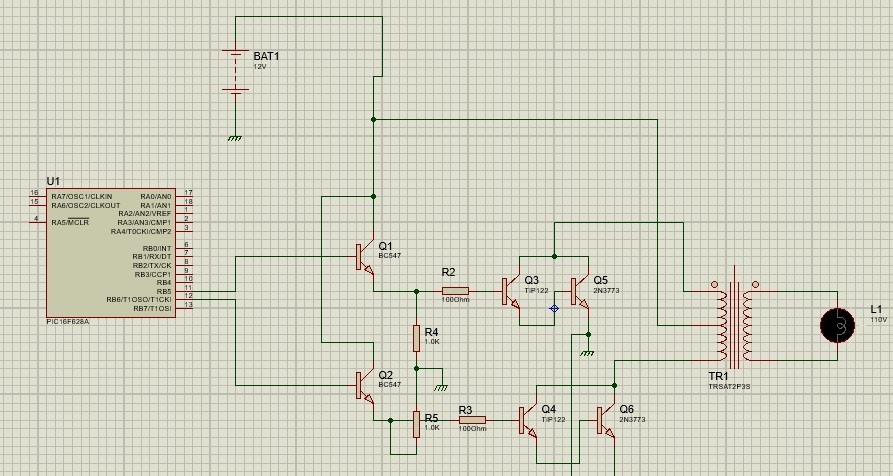The height and width of the screenshot is (476, 893).
Task: Click the 100Ohm value under R3
Action: (x=473, y=428)
